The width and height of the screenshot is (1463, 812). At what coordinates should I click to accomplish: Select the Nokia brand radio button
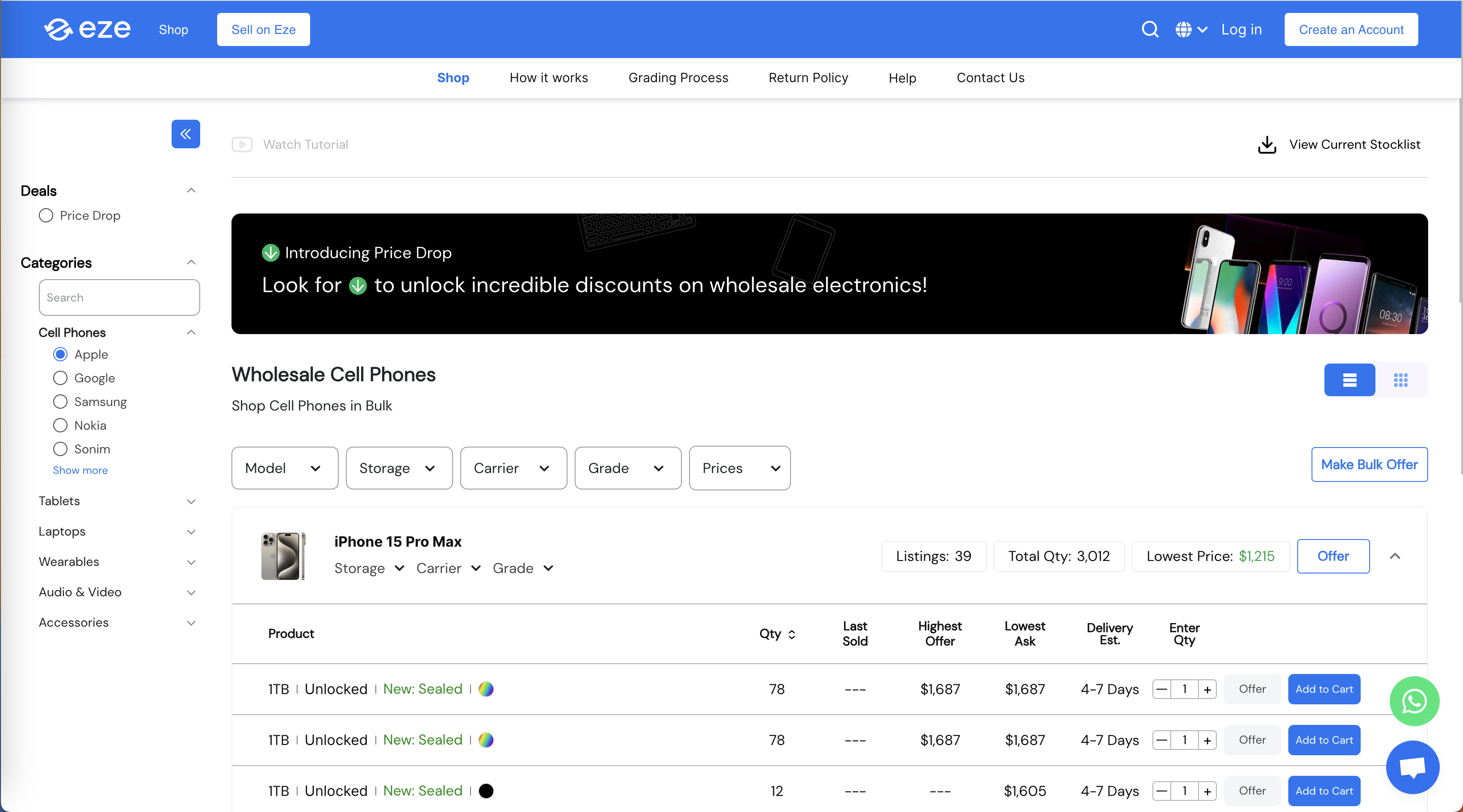pos(60,425)
